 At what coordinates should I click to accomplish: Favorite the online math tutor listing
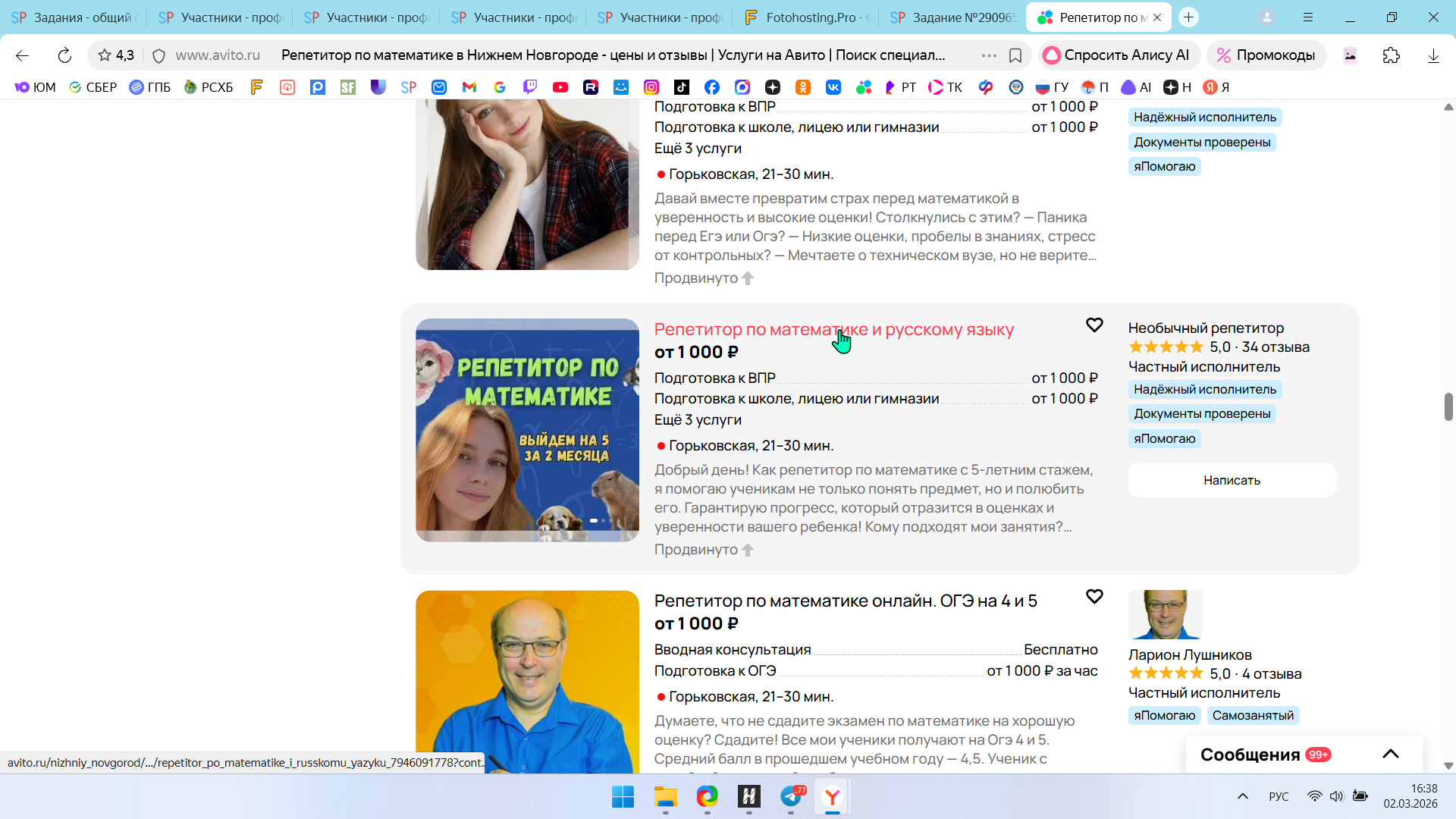[x=1094, y=597]
